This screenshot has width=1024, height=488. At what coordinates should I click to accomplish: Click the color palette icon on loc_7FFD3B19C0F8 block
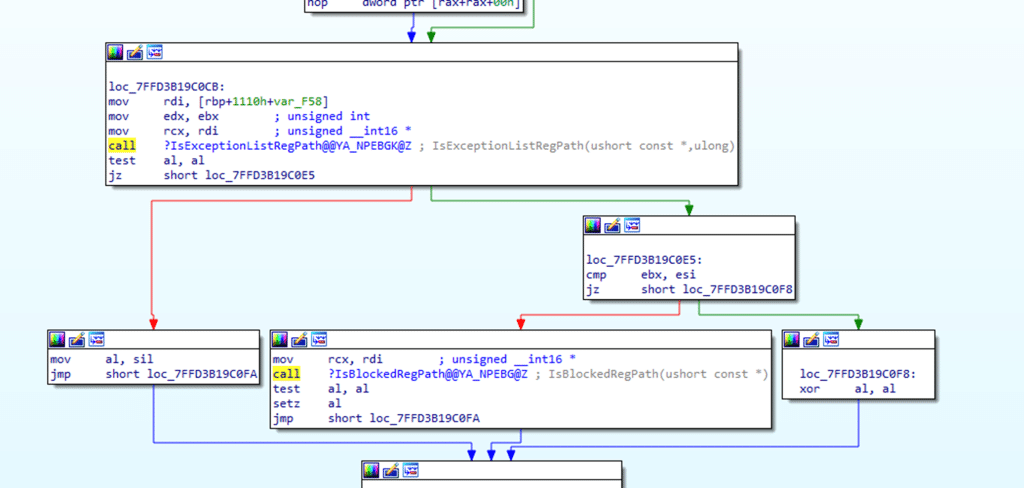791,339
